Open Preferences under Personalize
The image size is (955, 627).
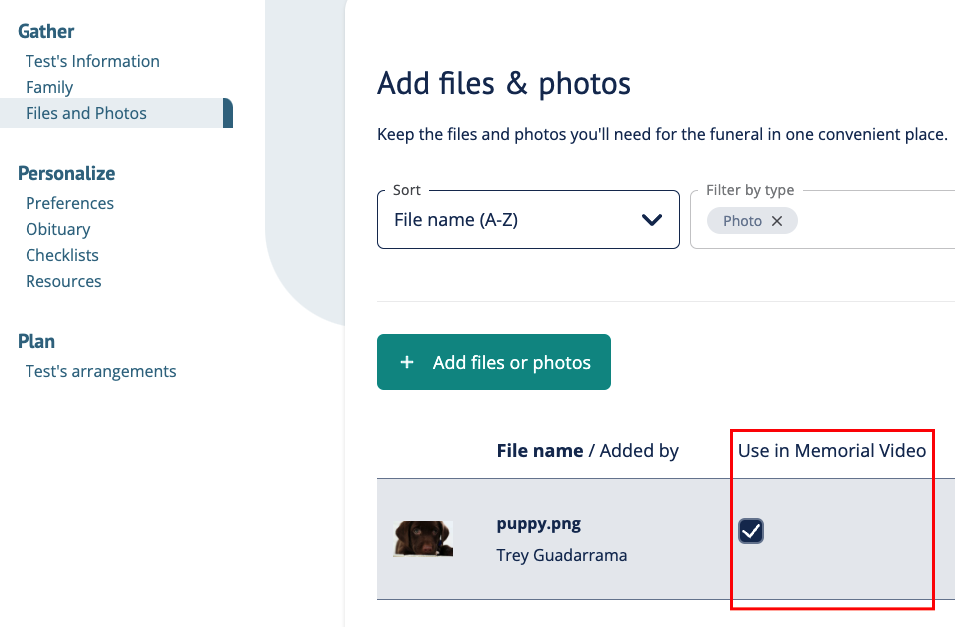pyautogui.click(x=70, y=203)
